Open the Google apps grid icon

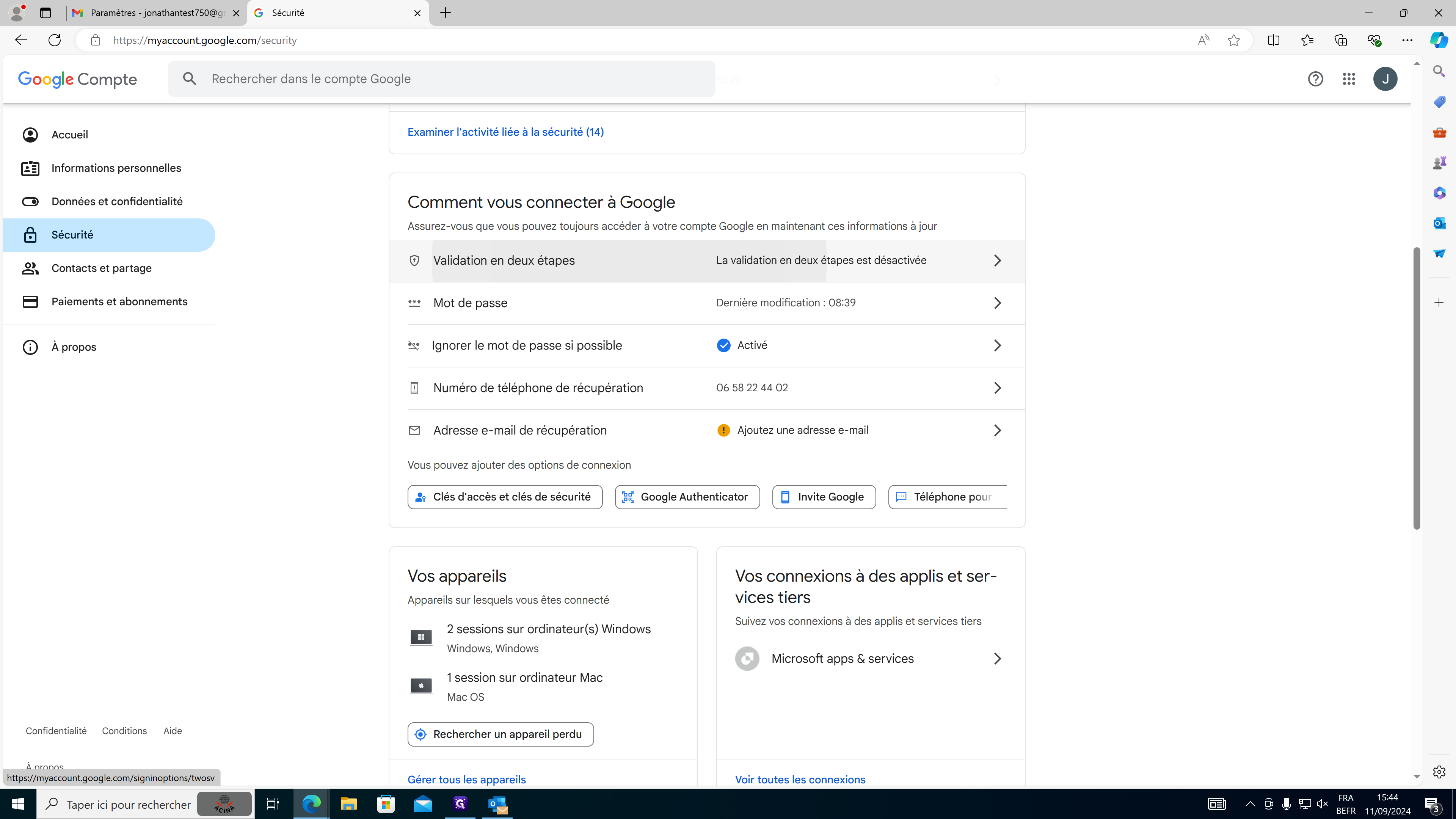(1349, 79)
